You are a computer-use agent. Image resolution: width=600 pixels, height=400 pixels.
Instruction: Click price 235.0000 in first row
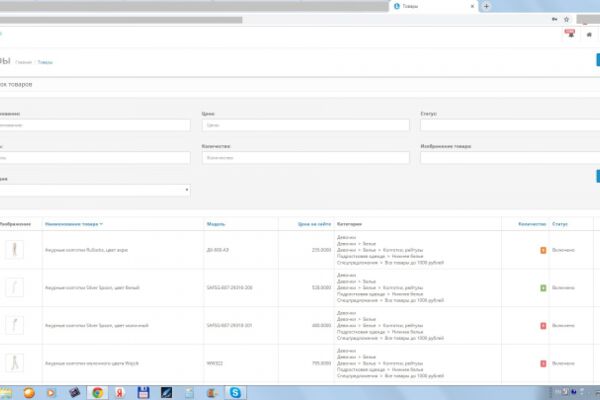321,250
